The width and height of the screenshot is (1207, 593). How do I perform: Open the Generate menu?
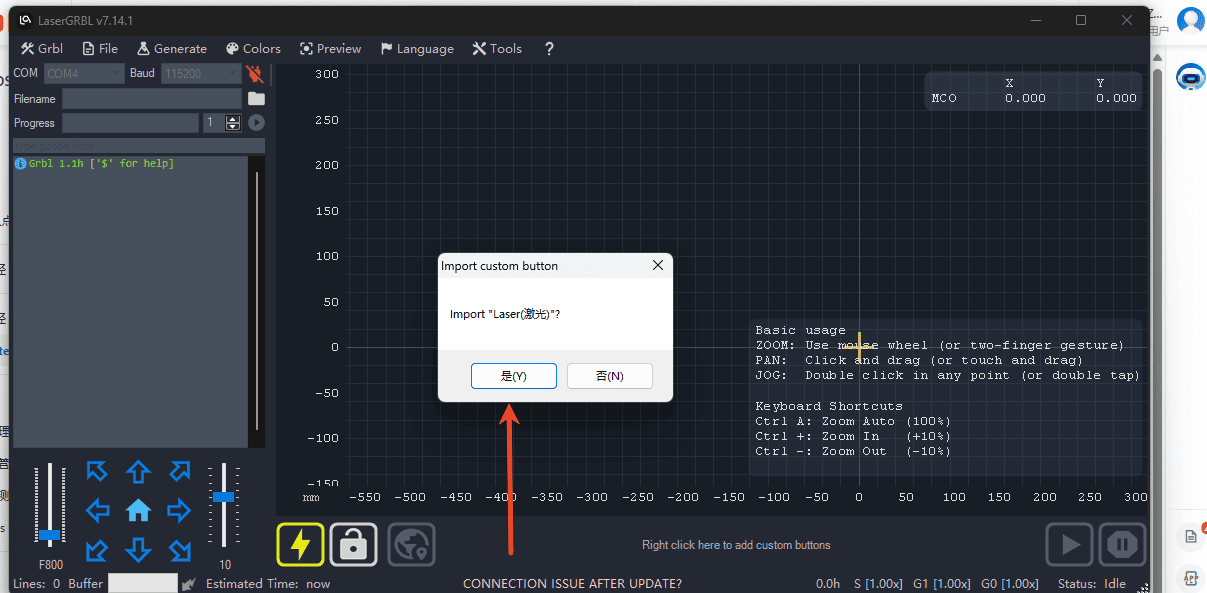pos(172,48)
